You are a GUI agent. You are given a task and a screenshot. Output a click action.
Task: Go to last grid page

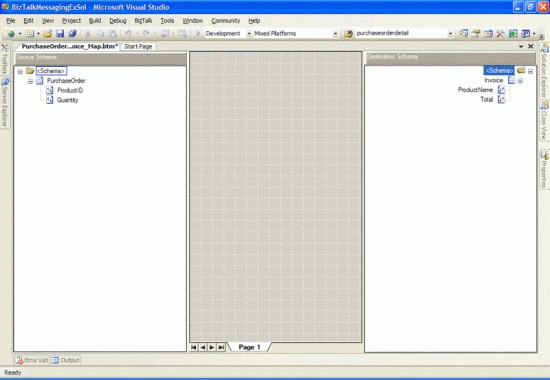tap(221, 347)
